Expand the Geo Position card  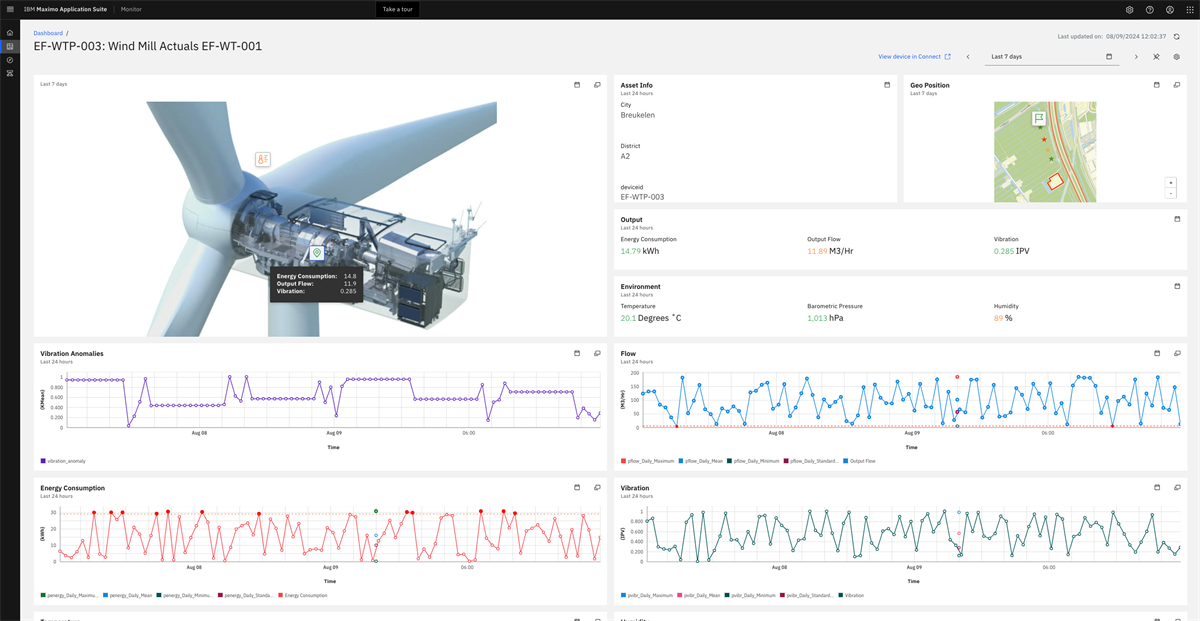pos(1177,85)
